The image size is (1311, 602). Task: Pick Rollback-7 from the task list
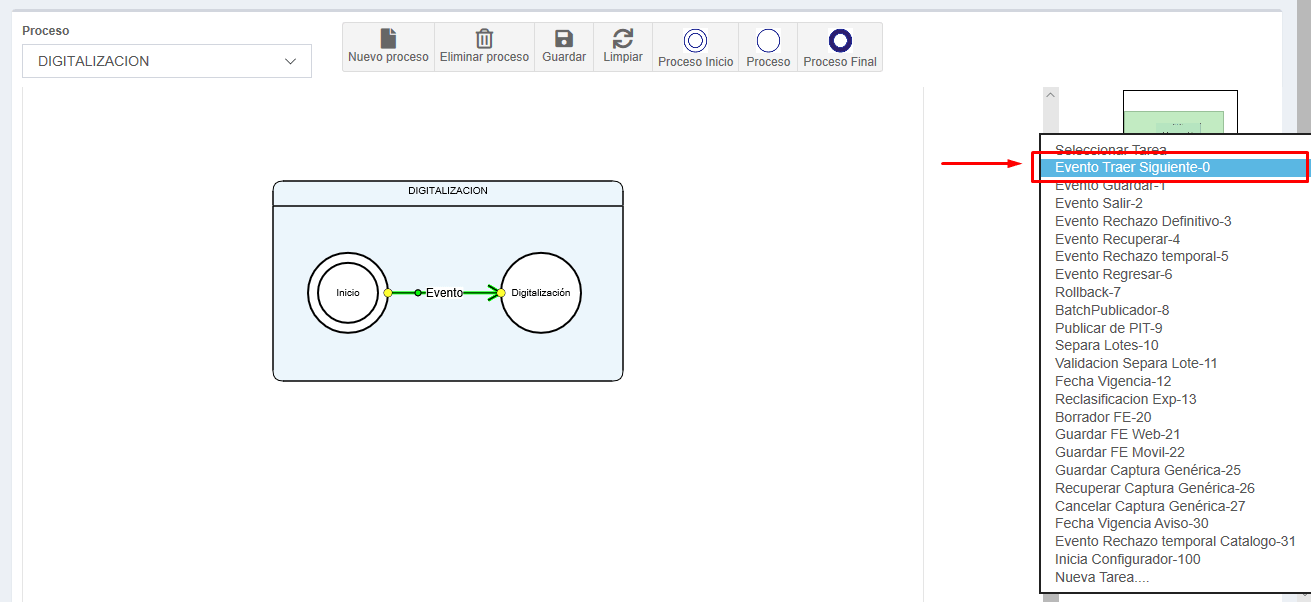click(x=1087, y=292)
